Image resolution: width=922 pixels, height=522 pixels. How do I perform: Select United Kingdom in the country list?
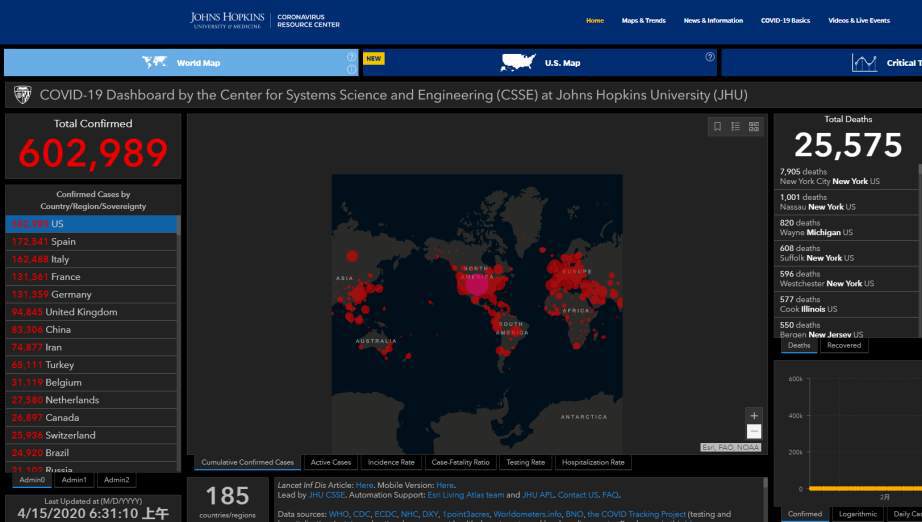tap(91, 312)
